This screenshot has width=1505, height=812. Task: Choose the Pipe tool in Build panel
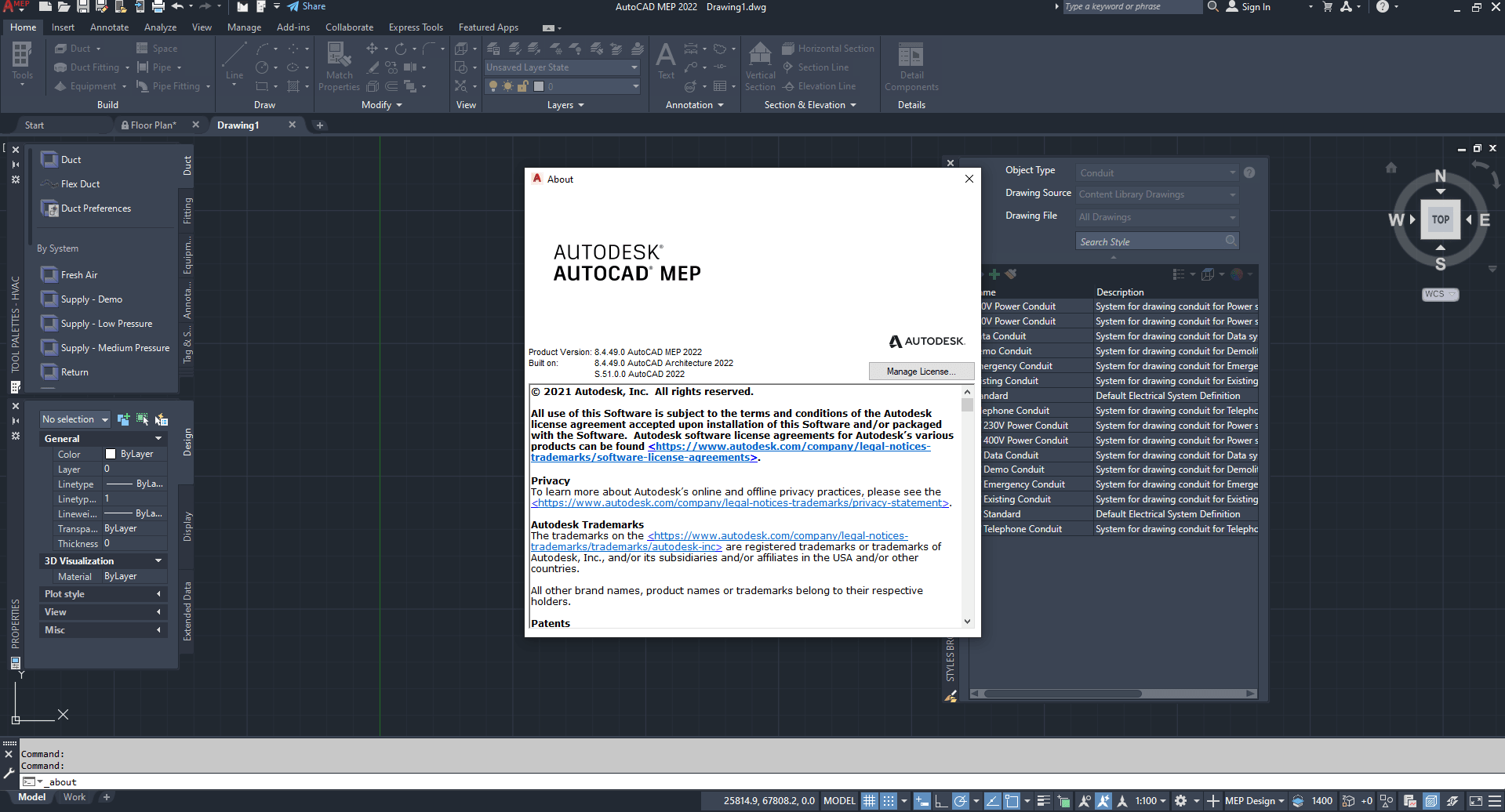154,67
